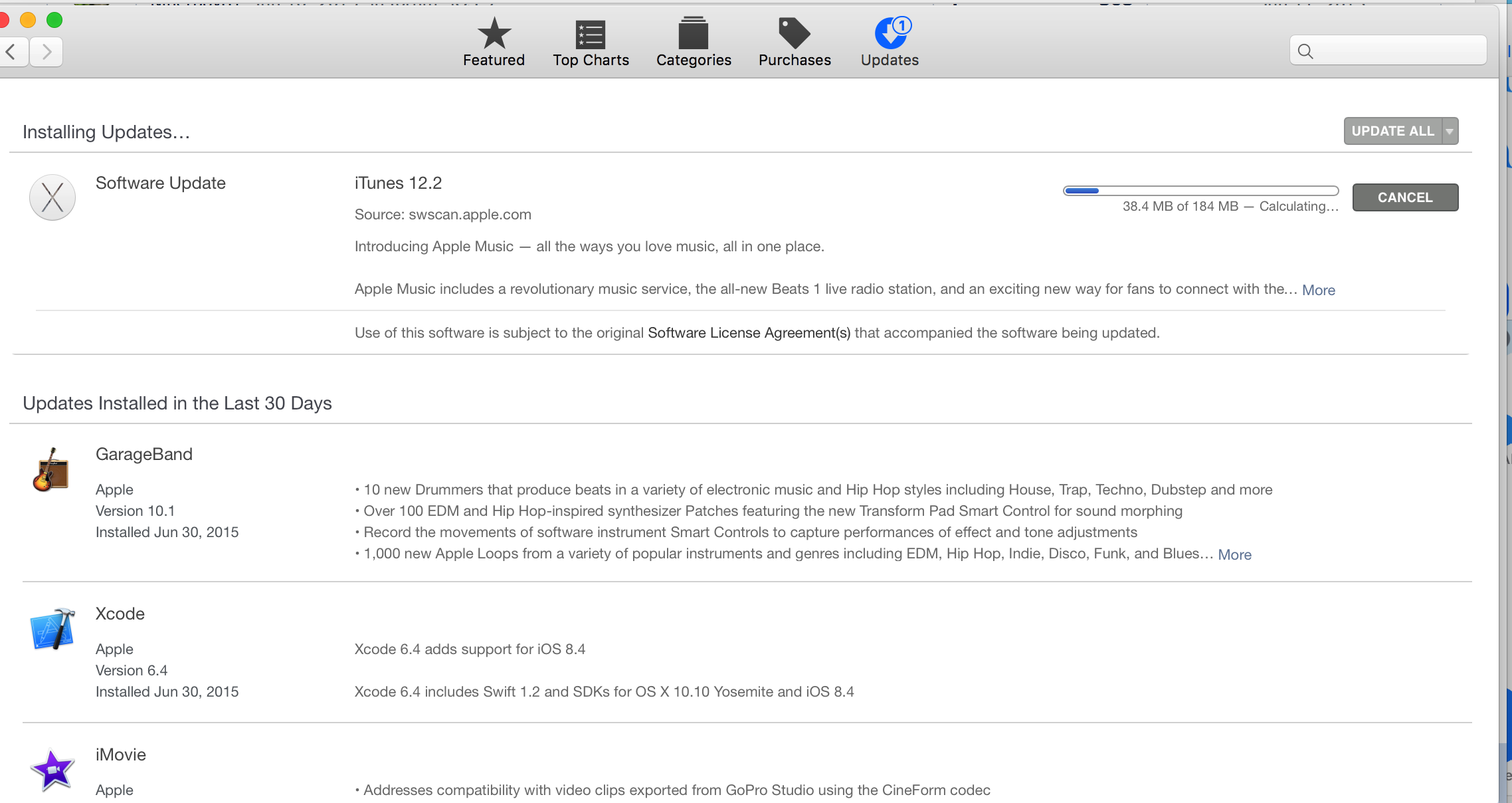The image size is (1512, 803).
Task: Open the GarageBand app title
Action: [x=144, y=454]
